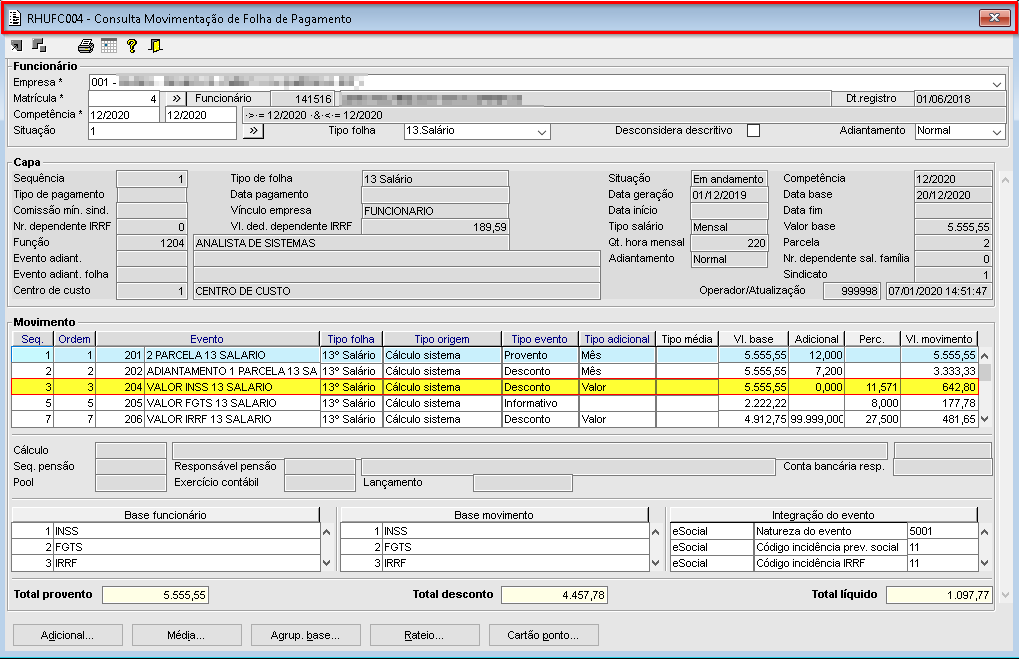Sort by the Evento column header

[207, 339]
